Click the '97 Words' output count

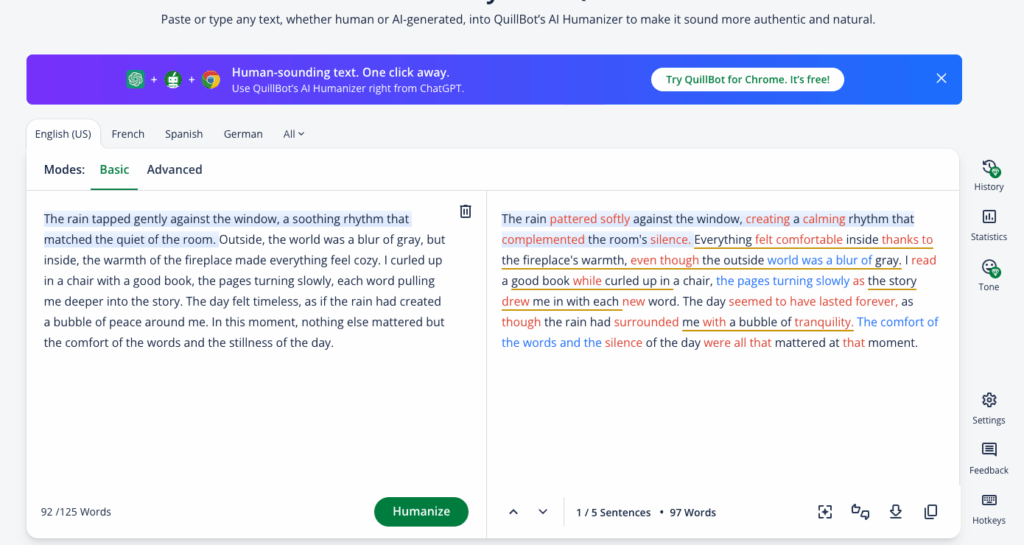pyautogui.click(x=692, y=512)
